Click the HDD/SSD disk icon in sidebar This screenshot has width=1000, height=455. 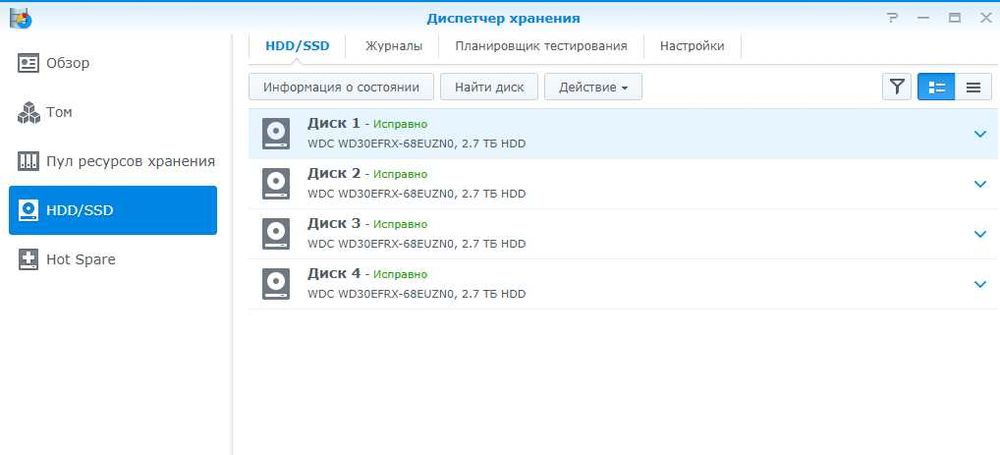(x=28, y=210)
